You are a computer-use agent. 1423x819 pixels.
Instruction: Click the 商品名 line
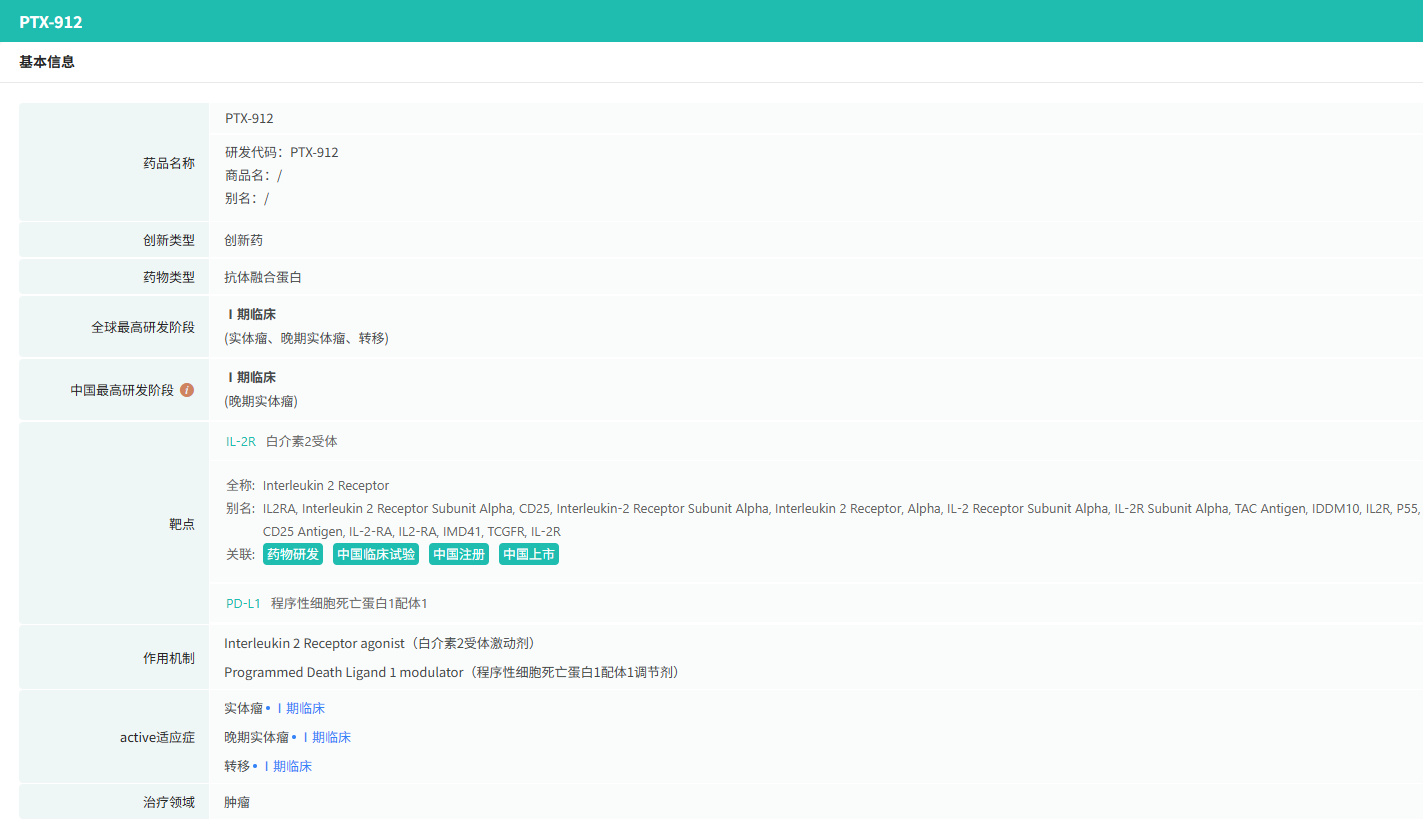coord(254,175)
